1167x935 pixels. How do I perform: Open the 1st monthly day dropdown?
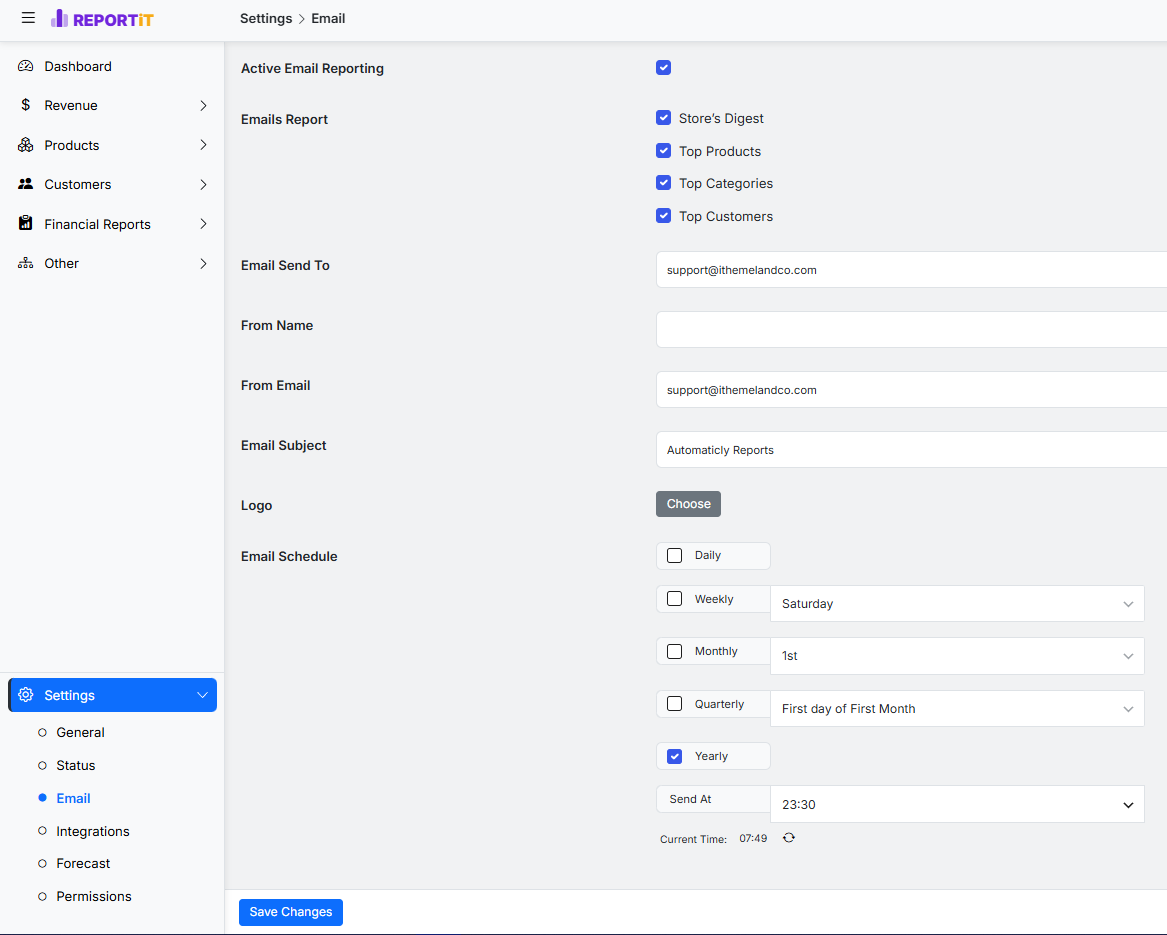coord(957,656)
